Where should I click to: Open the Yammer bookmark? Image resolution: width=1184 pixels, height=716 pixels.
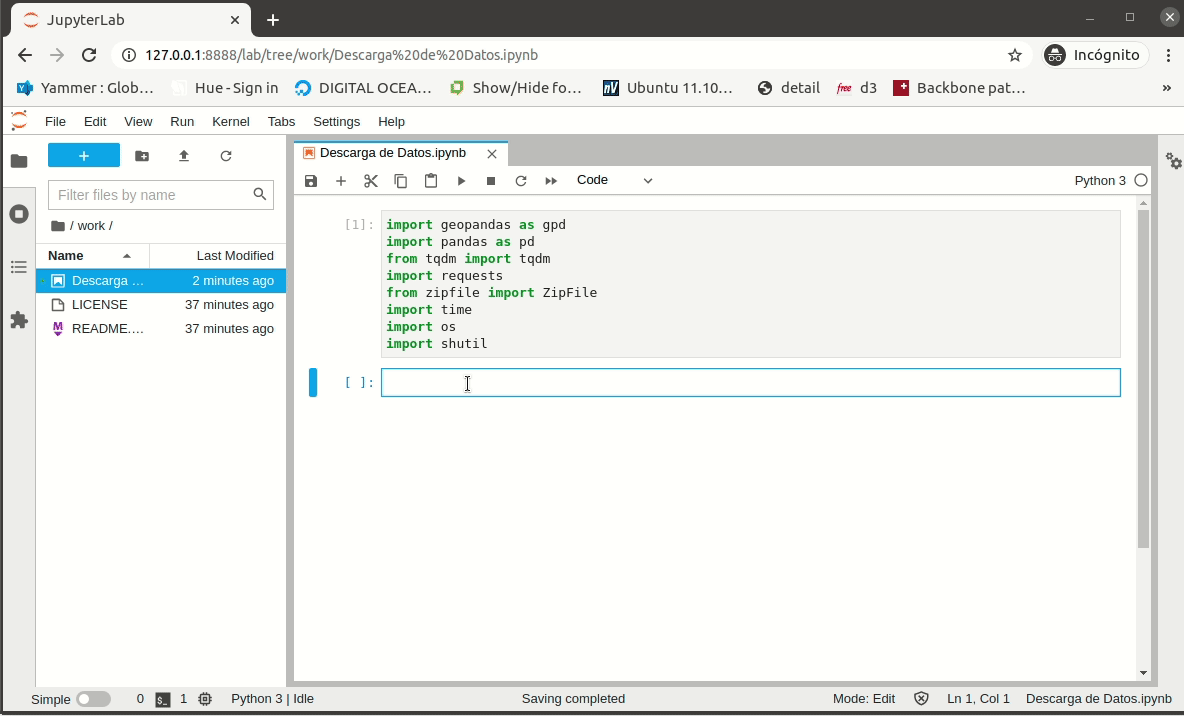click(85, 88)
